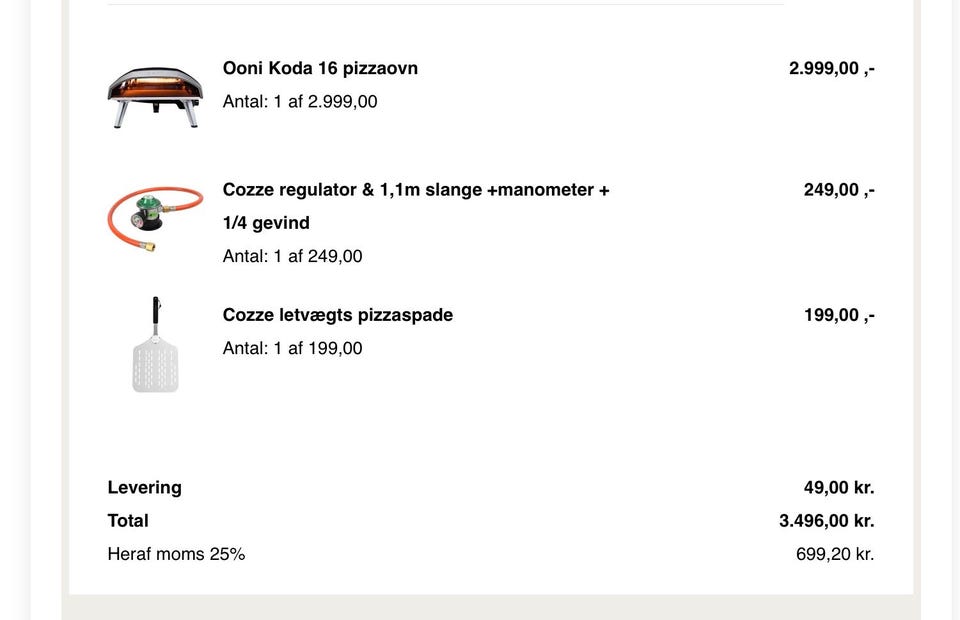This screenshot has width=960, height=620.
Task: Click the 1/4 gevind text line
Action: 266,223
